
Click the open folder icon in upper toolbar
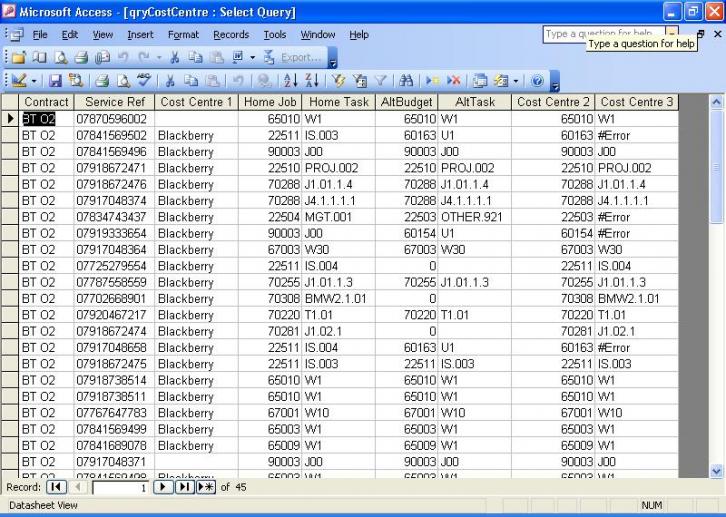(19, 57)
